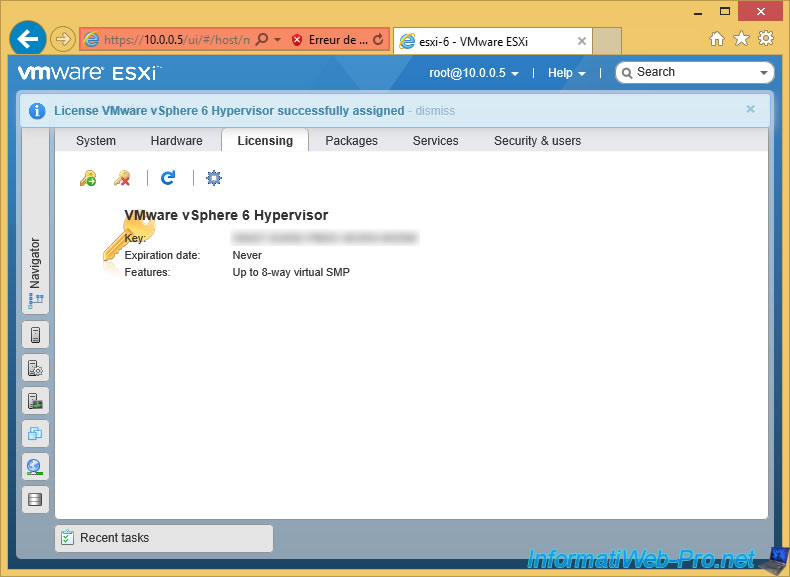
Task: Go back using browser back button
Action: [28, 38]
